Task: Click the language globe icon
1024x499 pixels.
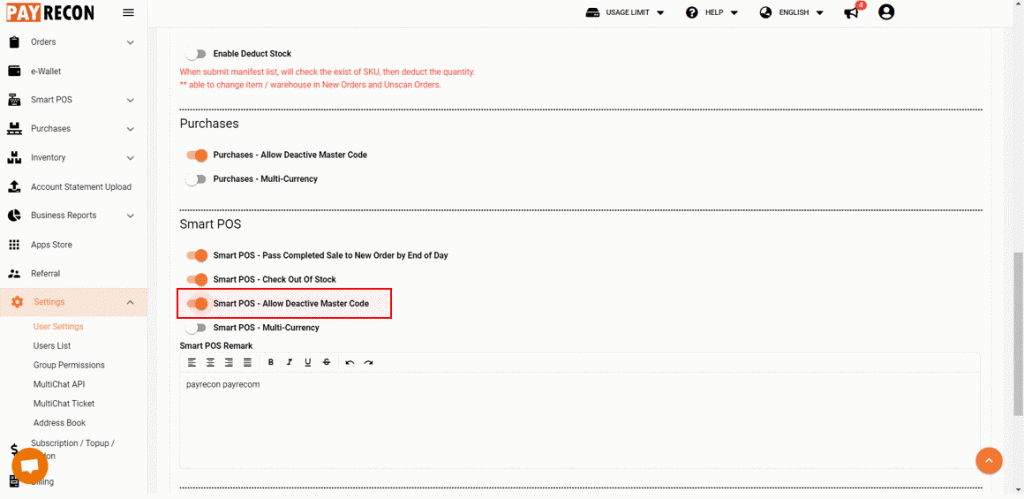Action: (765, 12)
